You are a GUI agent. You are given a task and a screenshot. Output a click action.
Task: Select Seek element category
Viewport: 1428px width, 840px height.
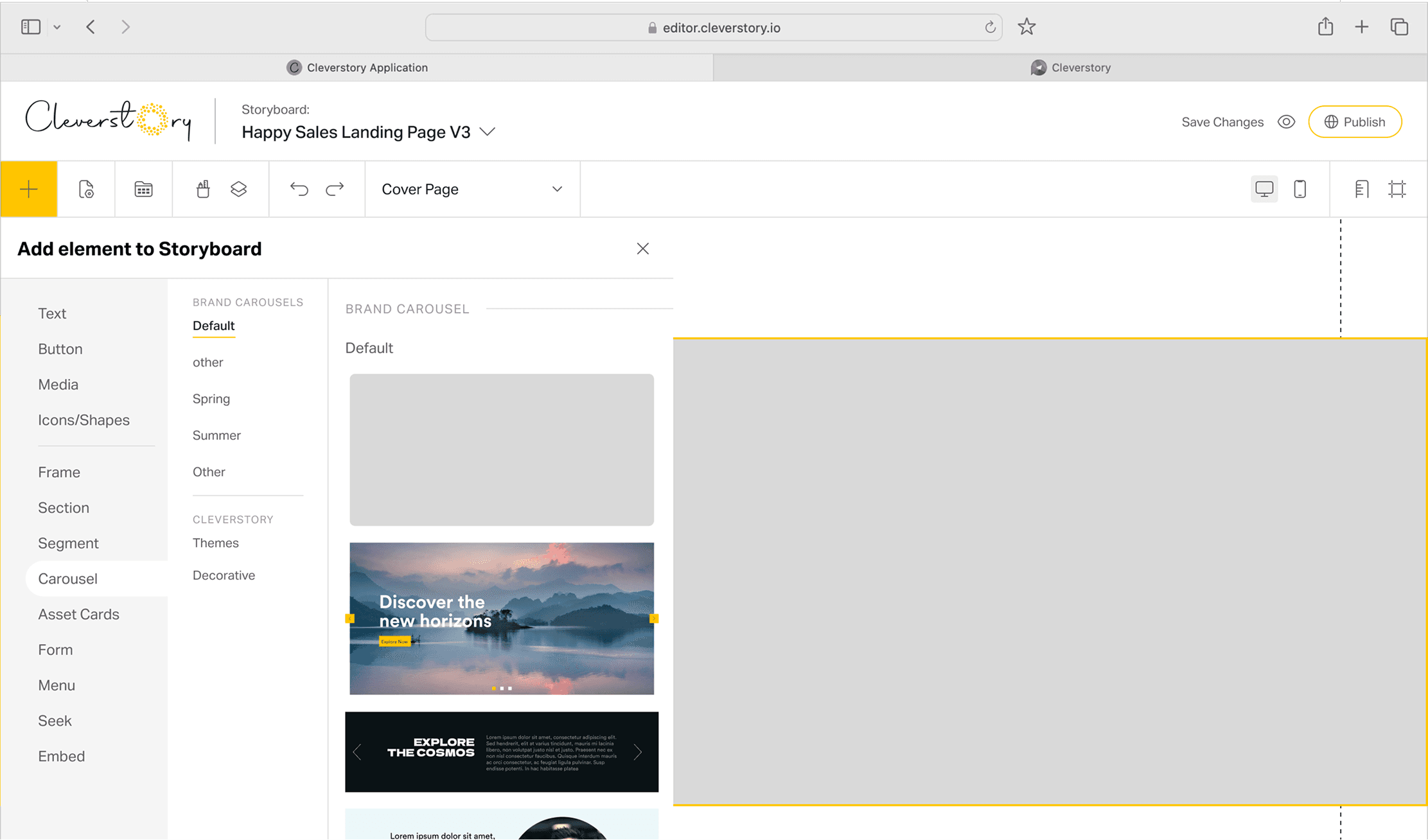(x=55, y=721)
